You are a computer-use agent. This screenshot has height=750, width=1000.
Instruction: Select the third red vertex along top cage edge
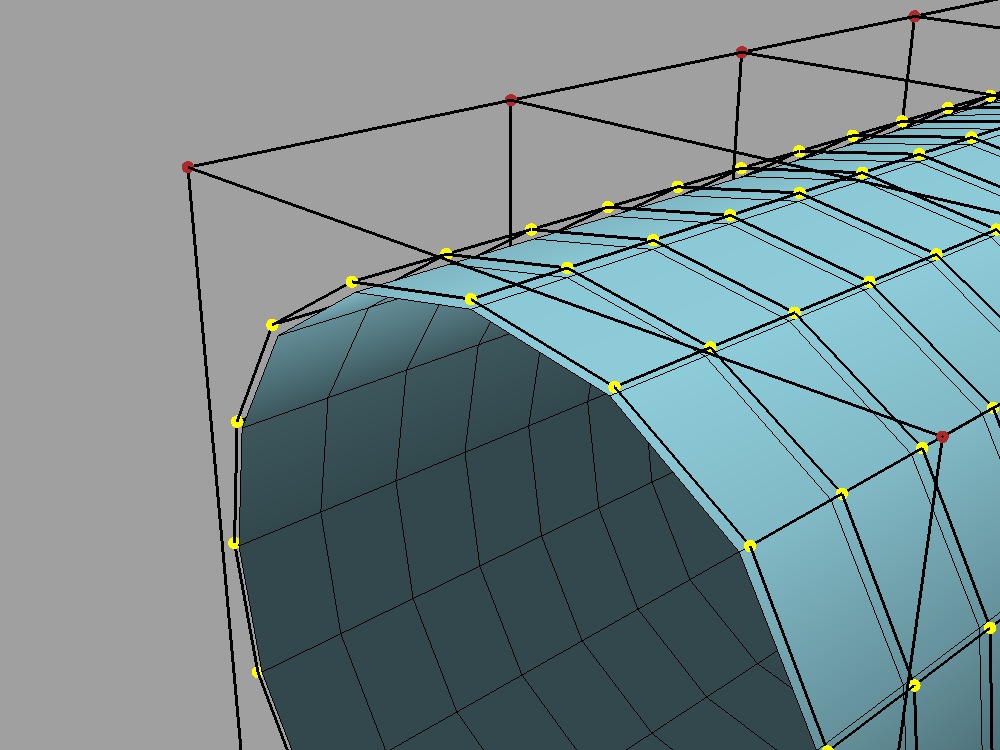pos(741,52)
